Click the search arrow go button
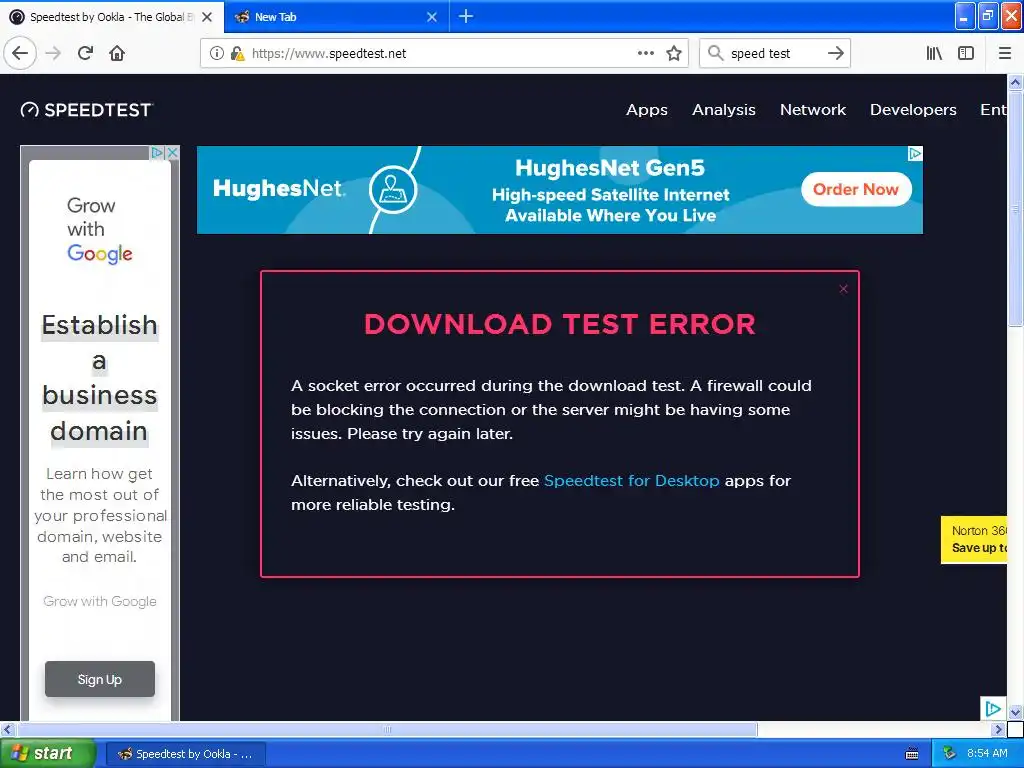The image size is (1024, 768). [x=835, y=53]
